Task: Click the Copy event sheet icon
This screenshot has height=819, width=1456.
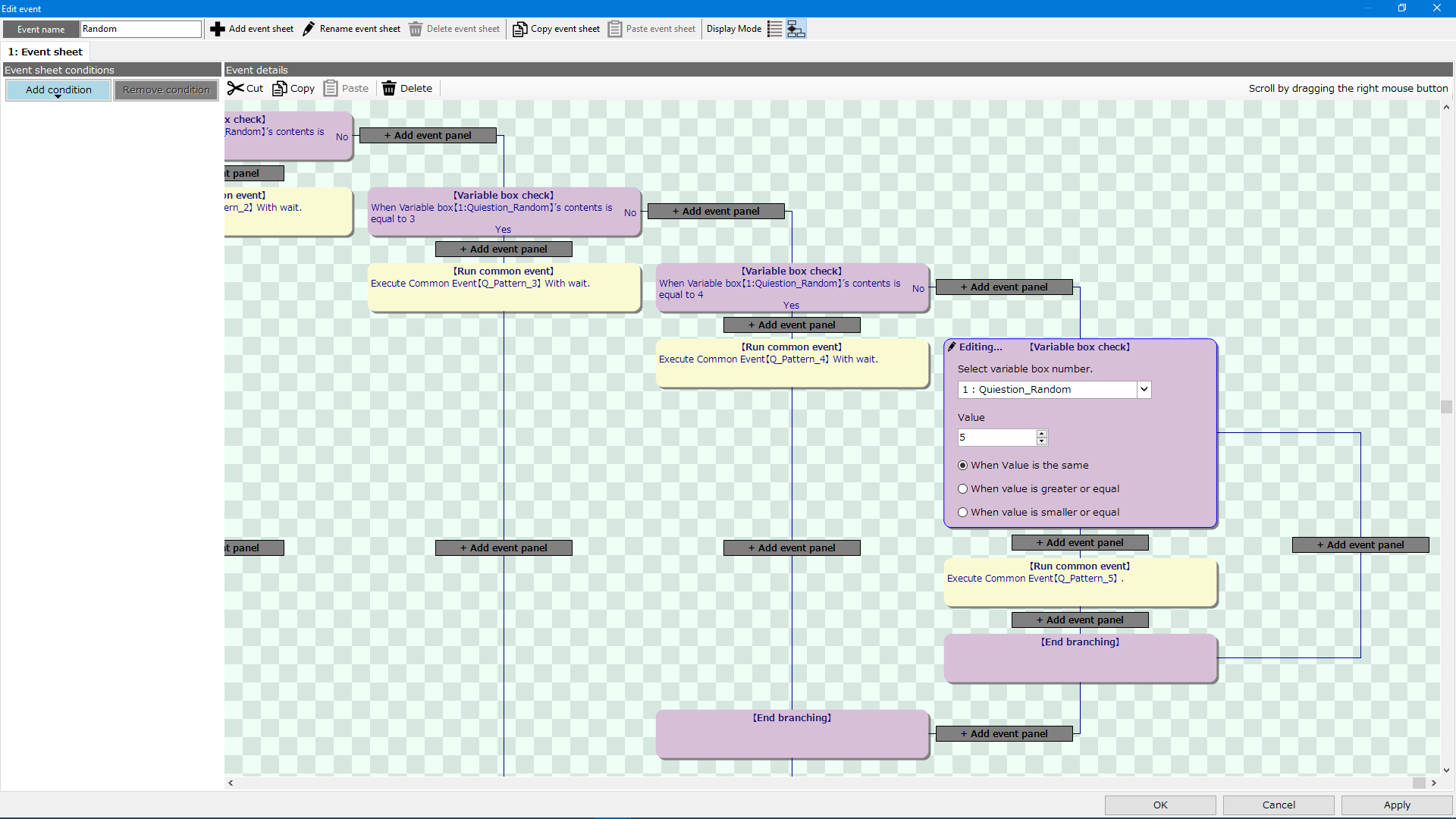Action: [519, 29]
